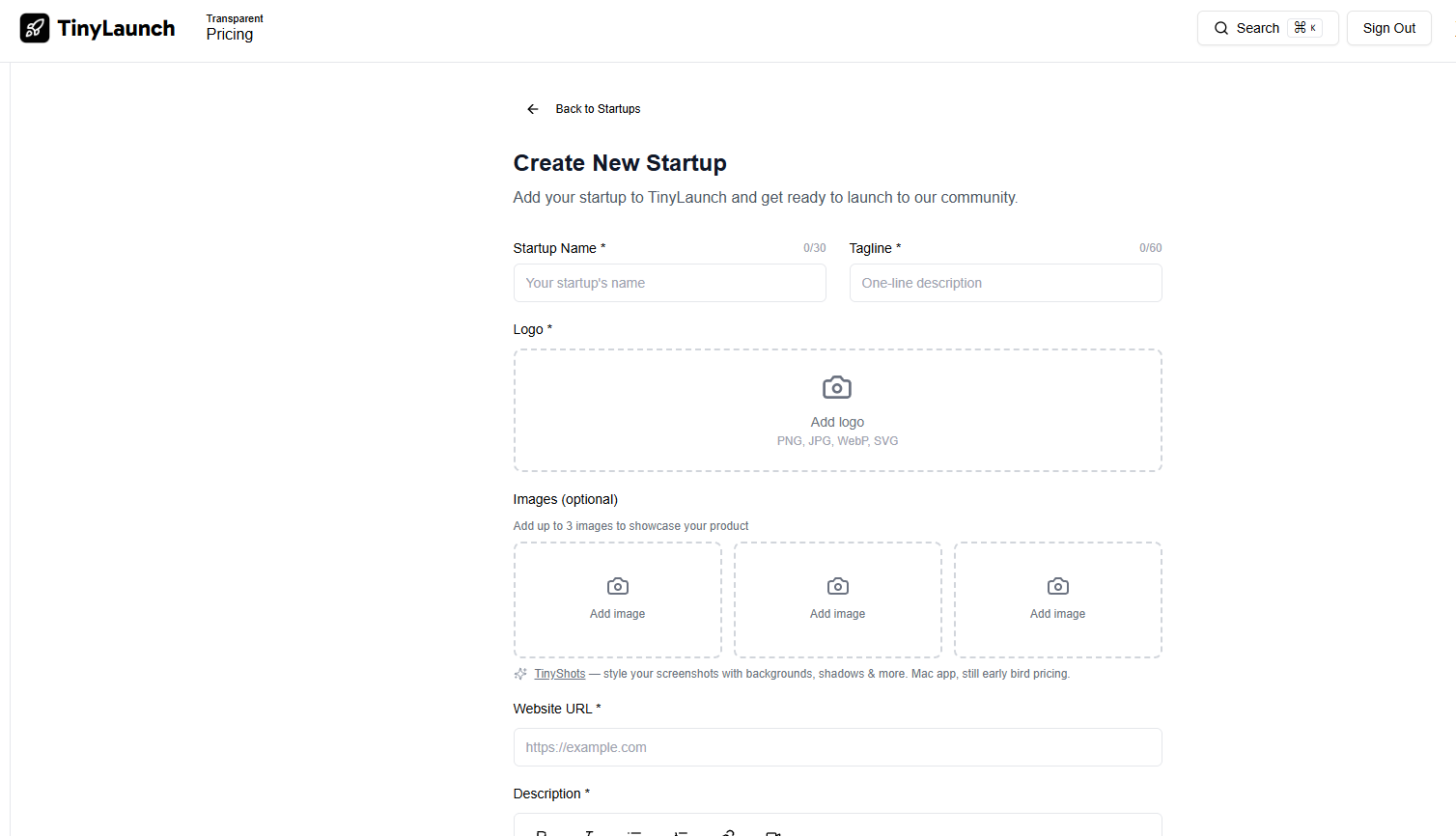
Task: Click the PNG, JPG, WebP, SVG format hint
Action: pyautogui.click(x=838, y=441)
